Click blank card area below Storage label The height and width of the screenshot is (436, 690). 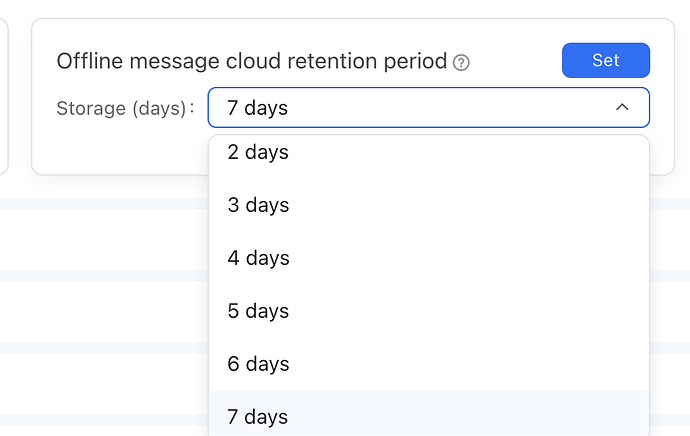pos(120,150)
